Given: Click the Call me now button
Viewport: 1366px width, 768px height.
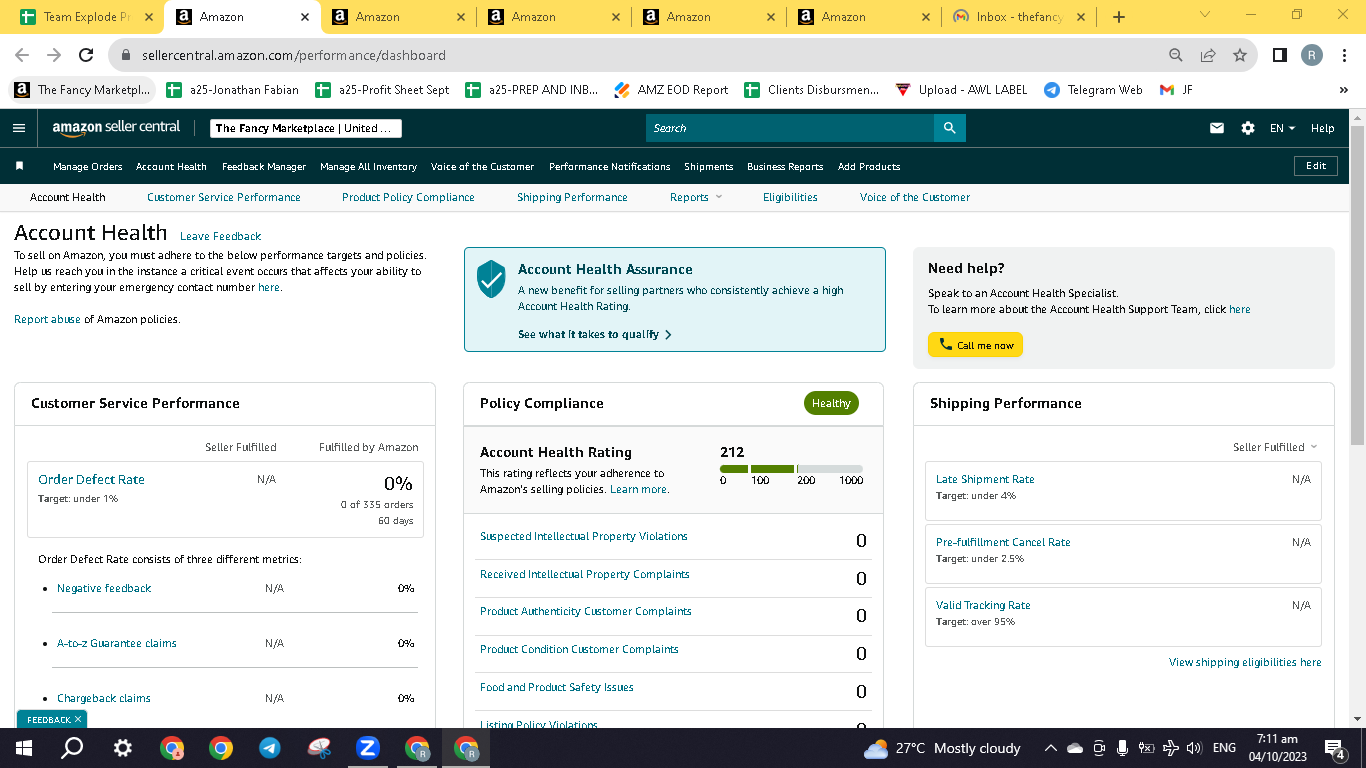Looking at the screenshot, I should (975, 345).
